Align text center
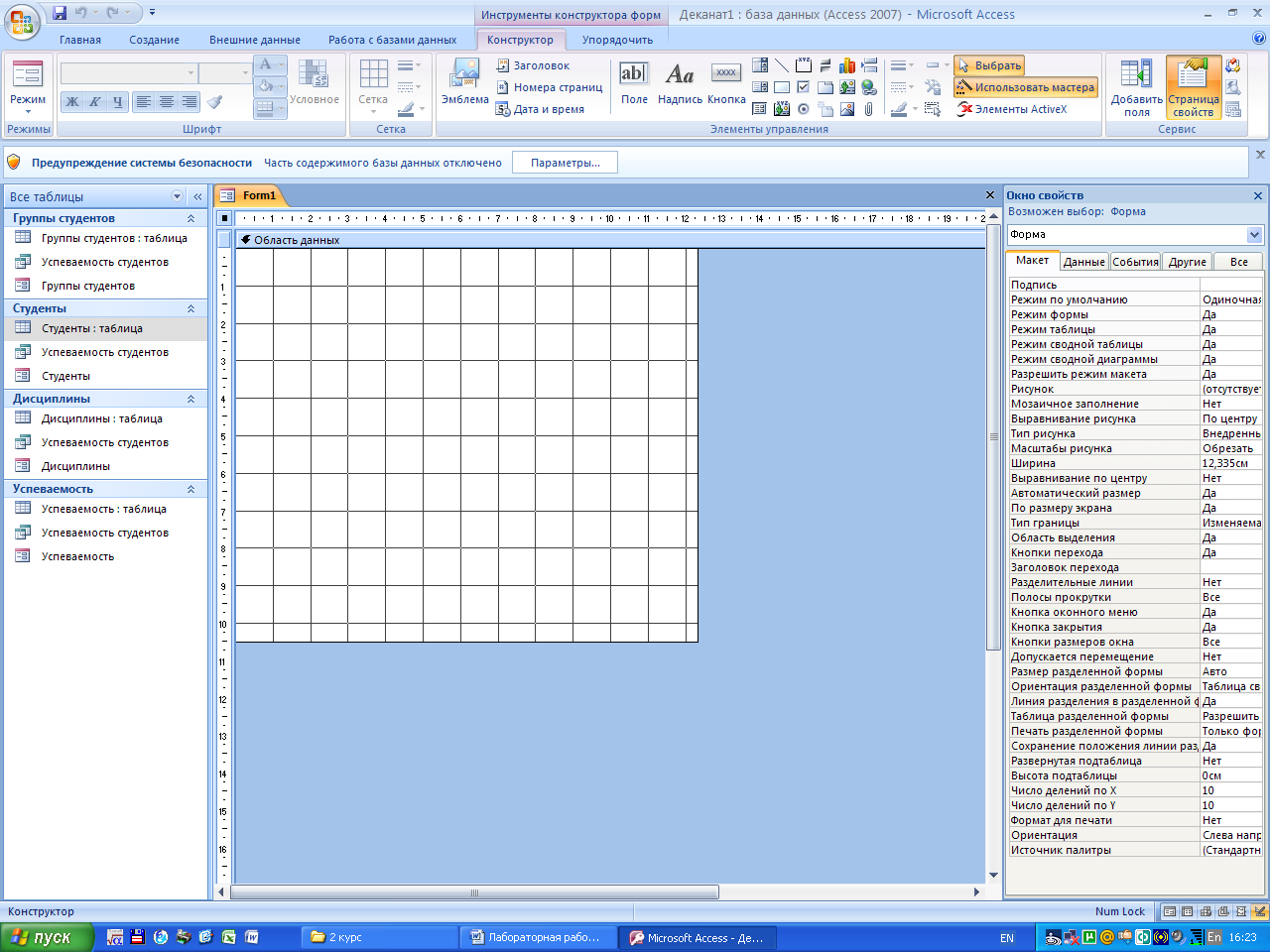This screenshot has height=952, width=1270. pos(166,101)
